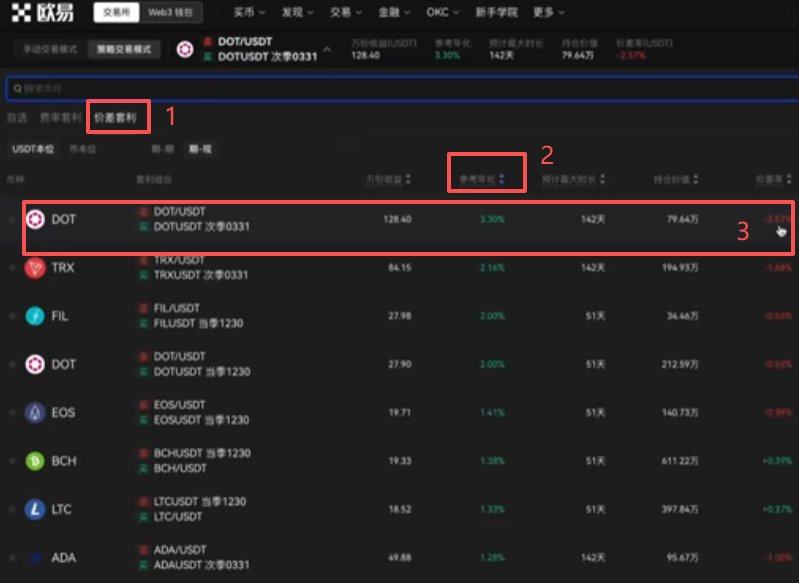Image resolution: width=799 pixels, height=583 pixels.
Task: Select the Web3 钱包 tab
Action: [171, 12]
